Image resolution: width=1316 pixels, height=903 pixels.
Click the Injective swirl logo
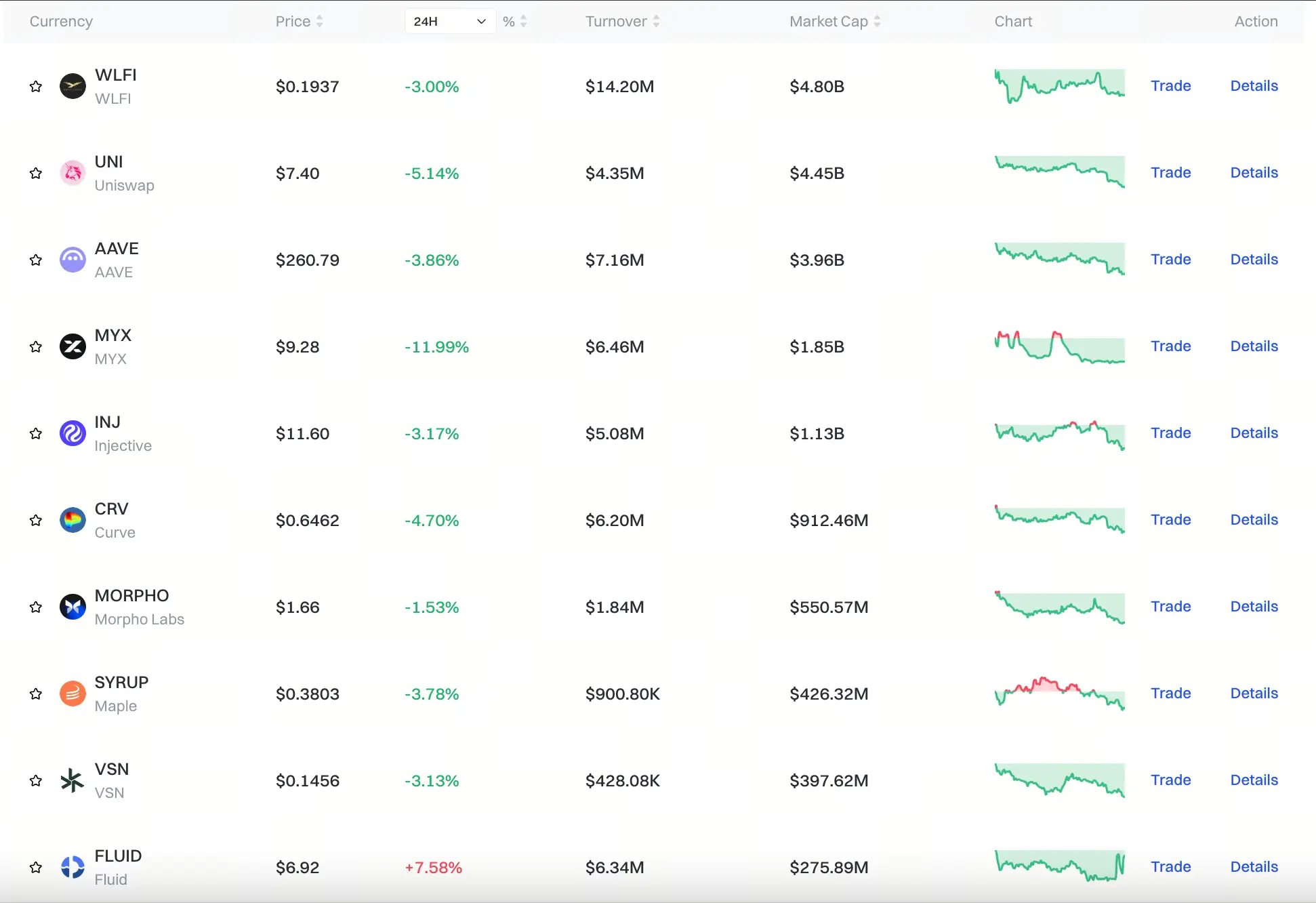coord(73,433)
